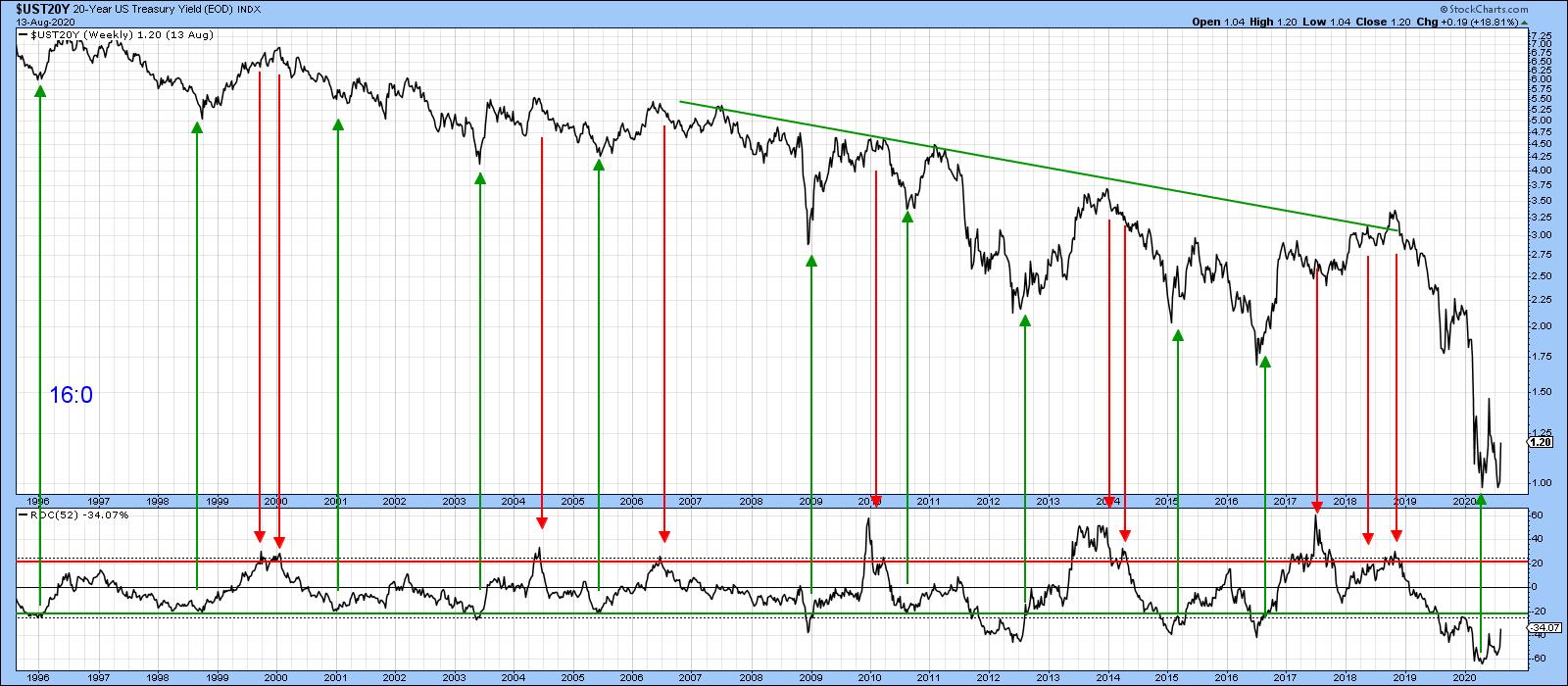Click the green up-triangle beside the Chg value
Image resolution: width=1568 pixels, height=686 pixels.
click(x=1525, y=22)
